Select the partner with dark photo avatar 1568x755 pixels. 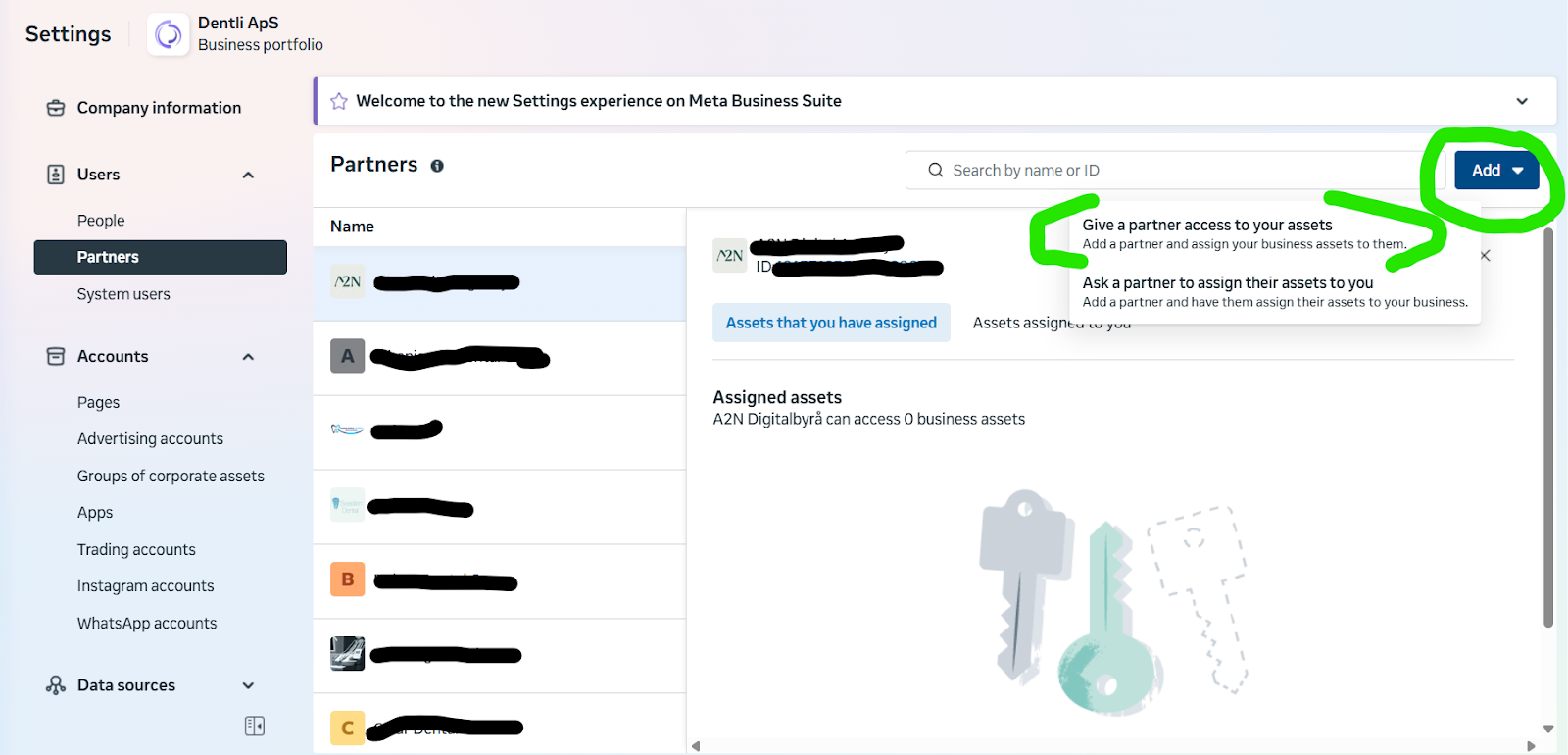point(348,654)
